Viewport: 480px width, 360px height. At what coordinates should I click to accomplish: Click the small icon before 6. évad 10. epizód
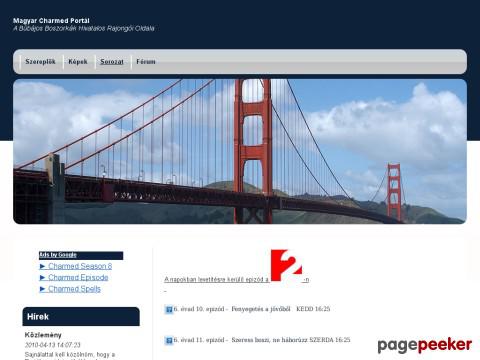[169, 310]
